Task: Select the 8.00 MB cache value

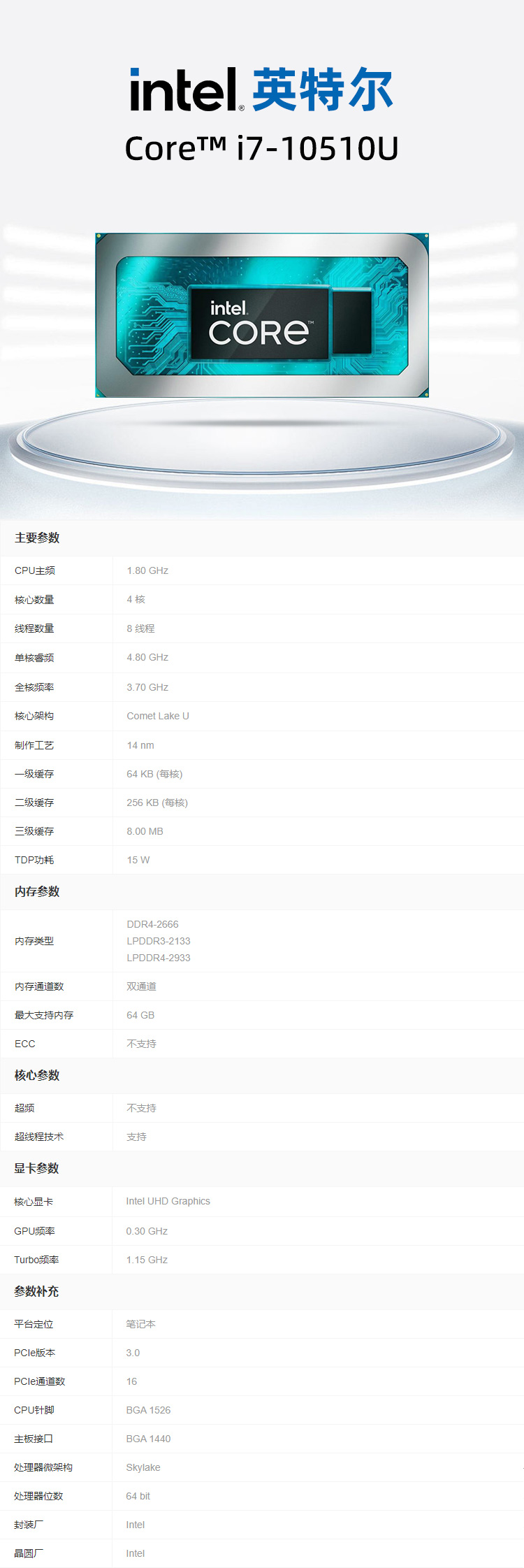Action: (145, 831)
